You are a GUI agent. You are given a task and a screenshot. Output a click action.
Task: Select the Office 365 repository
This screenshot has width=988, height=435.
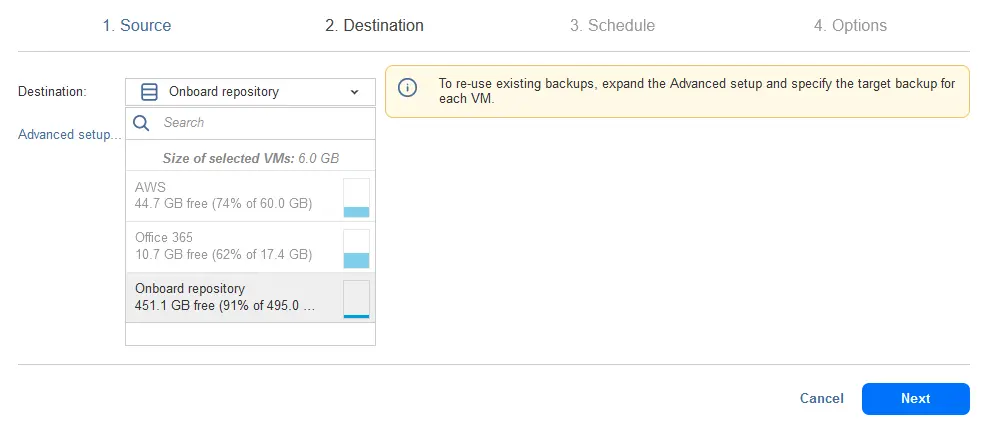pyautogui.click(x=250, y=247)
